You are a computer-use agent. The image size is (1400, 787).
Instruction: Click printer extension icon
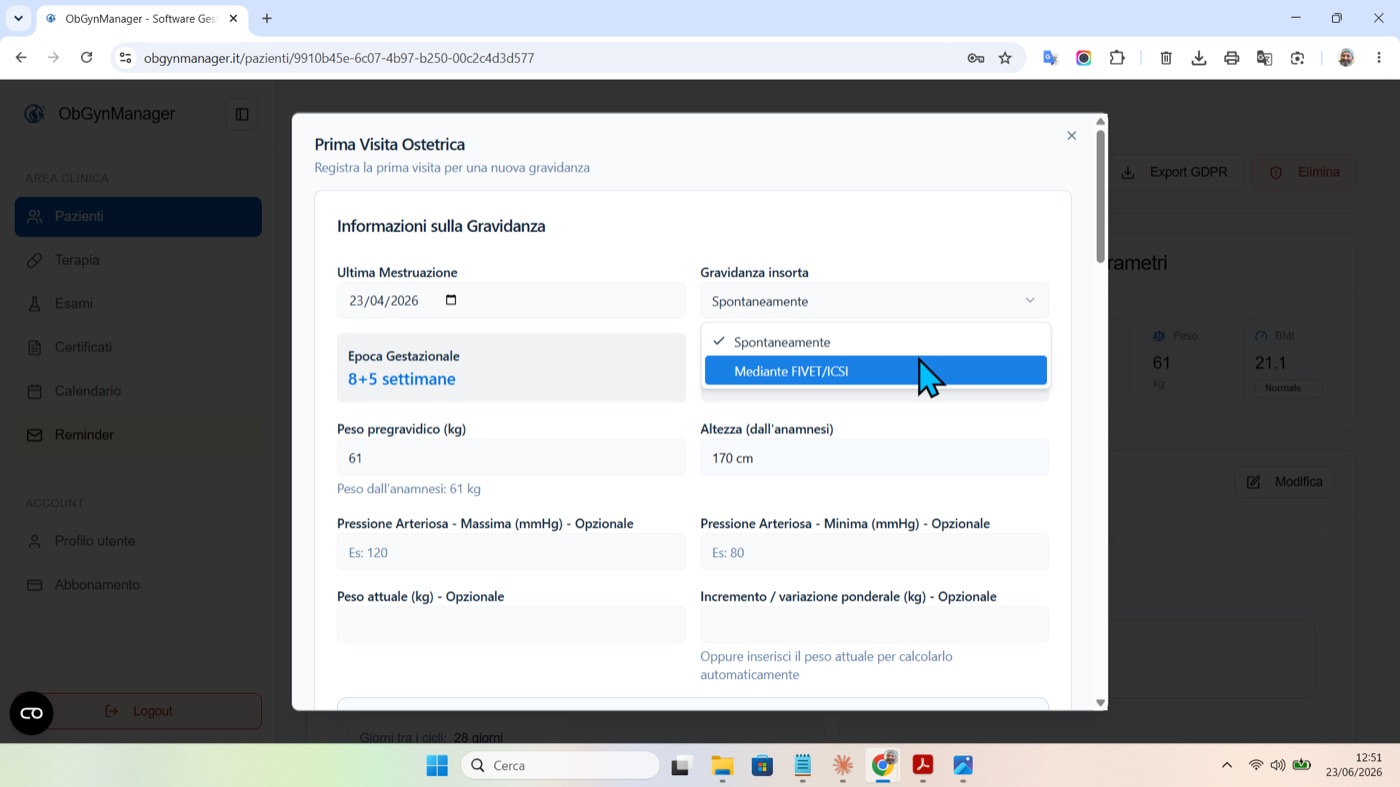click(x=1232, y=58)
